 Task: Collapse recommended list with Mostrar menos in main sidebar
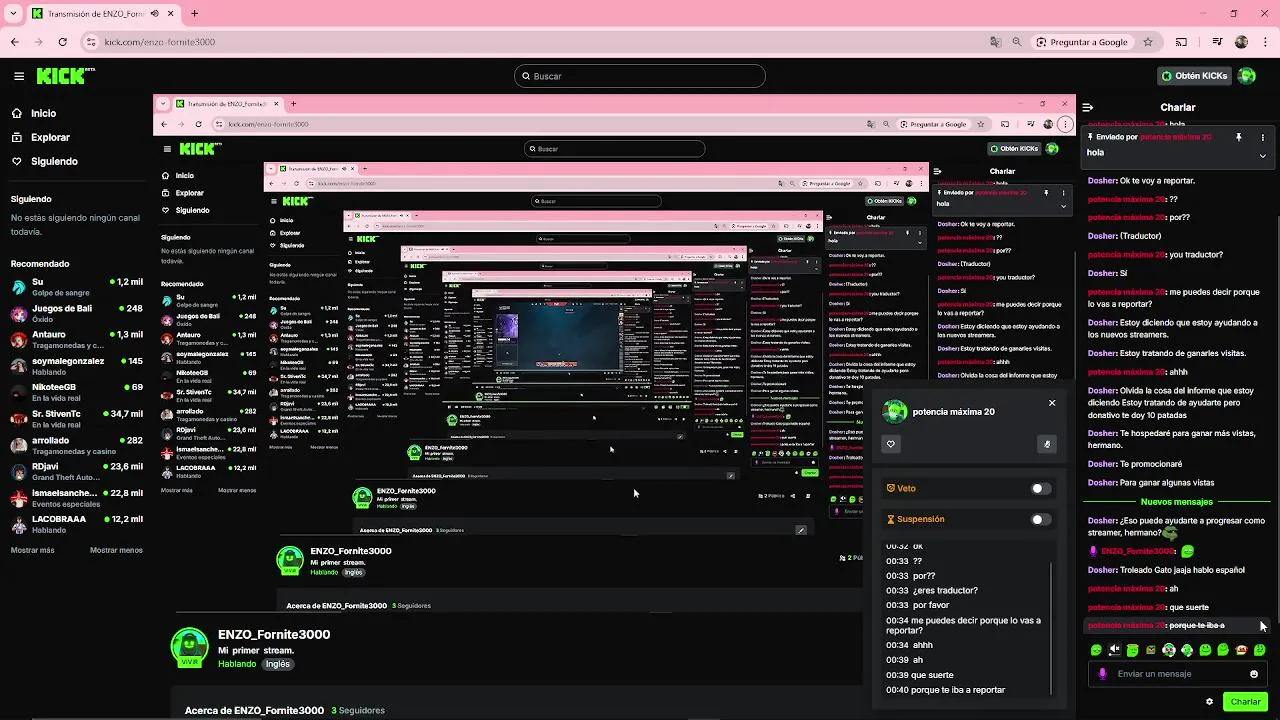[116, 550]
